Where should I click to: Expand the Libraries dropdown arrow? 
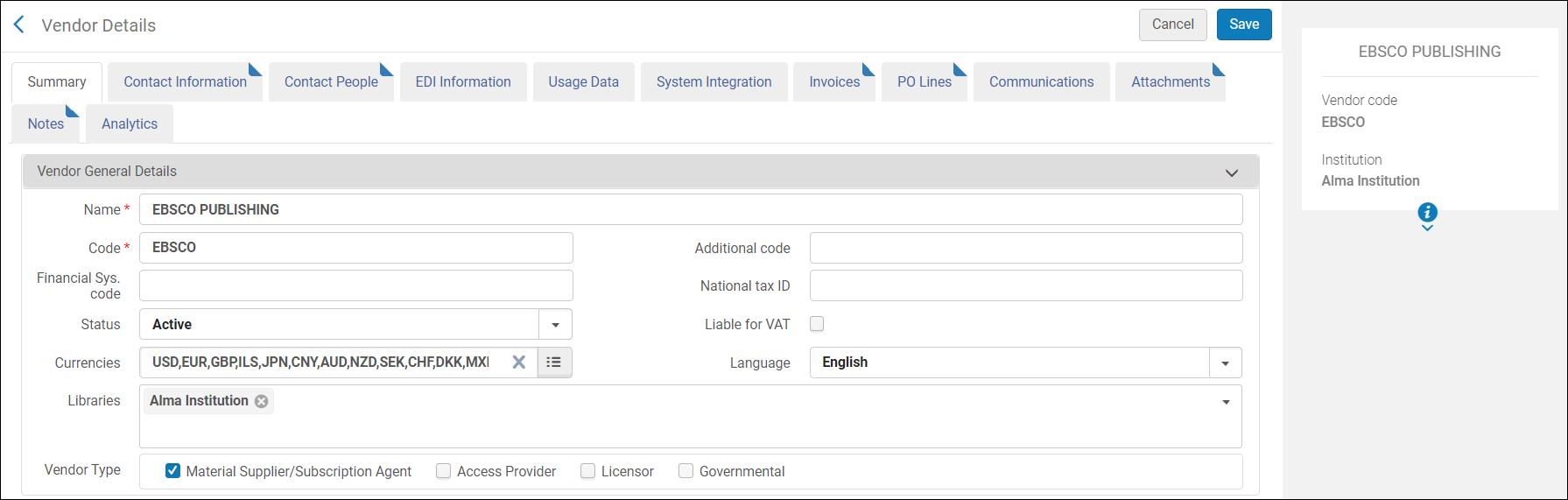(1226, 402)
